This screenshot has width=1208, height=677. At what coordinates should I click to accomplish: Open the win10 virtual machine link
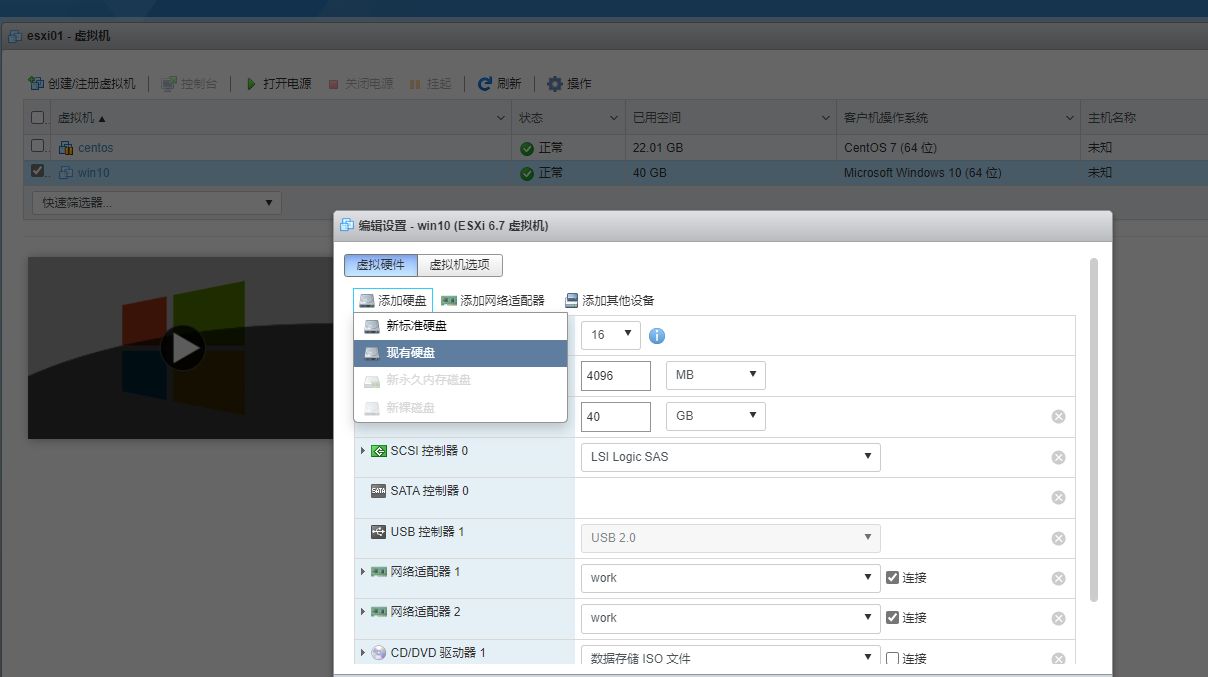pos(94,172)
